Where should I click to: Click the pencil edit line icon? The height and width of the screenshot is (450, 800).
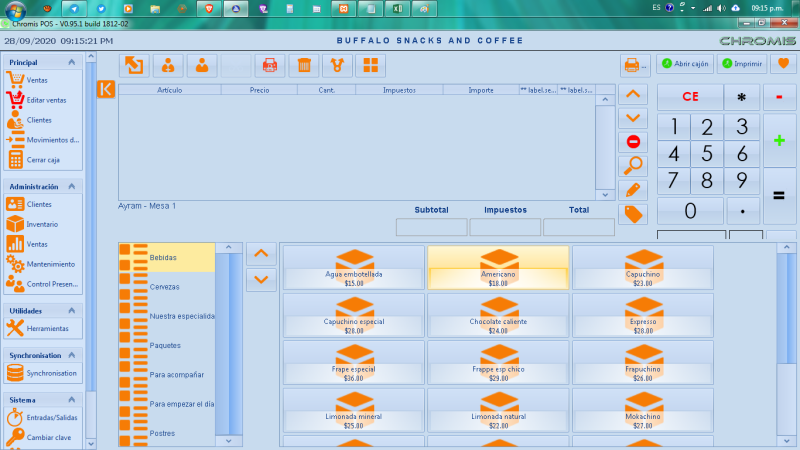click(633, 190)
